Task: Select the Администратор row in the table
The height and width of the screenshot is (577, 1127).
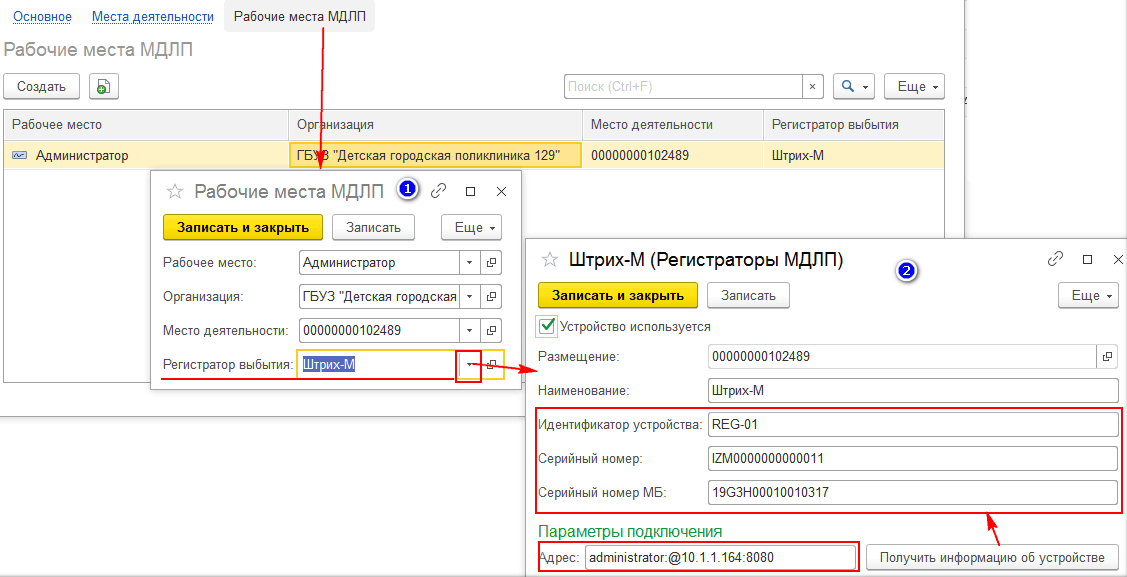Action: (82, 155)
